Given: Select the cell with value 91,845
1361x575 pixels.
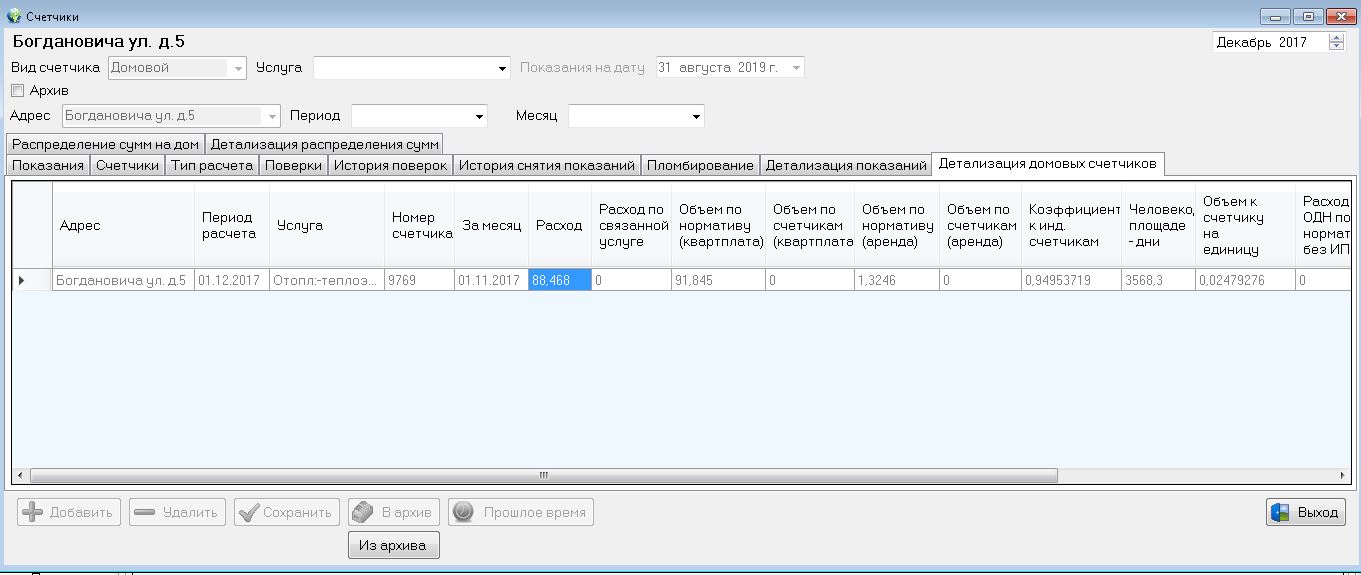Looking at the screenshot, I should pos(718,281).
